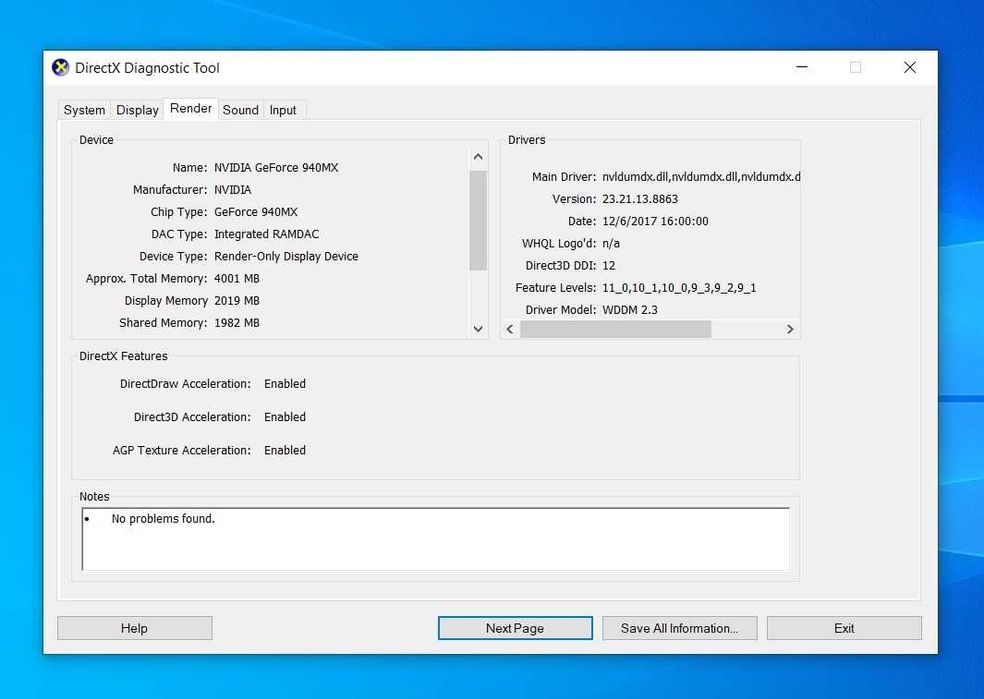
Task: Click the Device Type label
Action: point(173,256)
